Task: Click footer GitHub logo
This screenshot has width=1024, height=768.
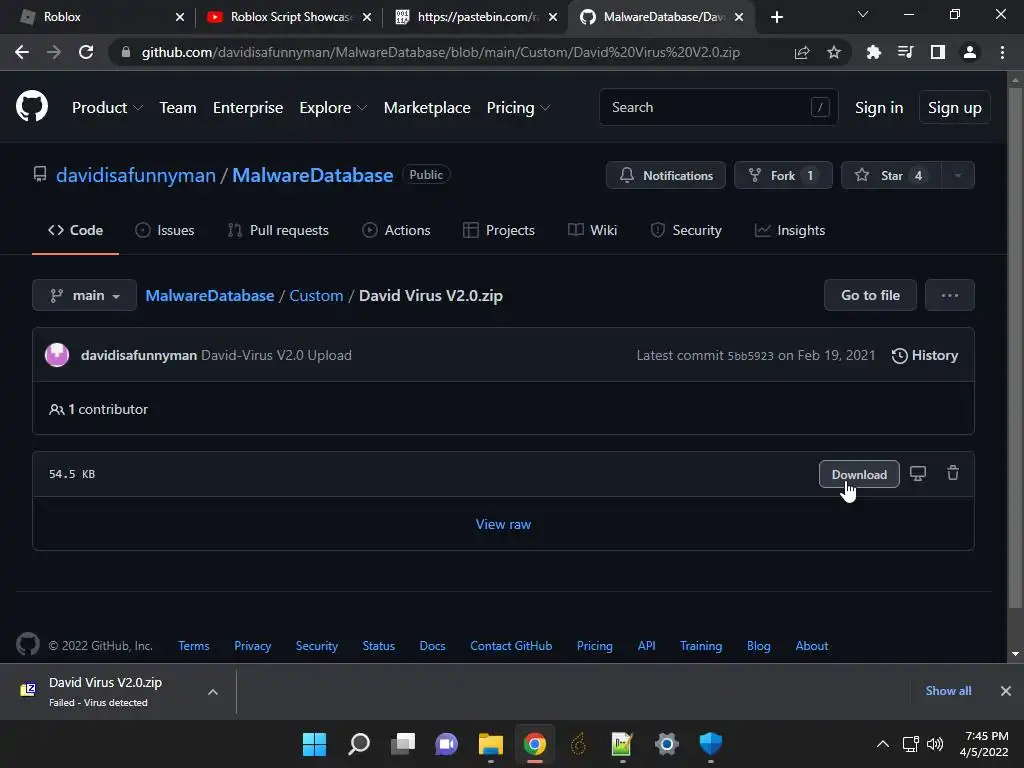Action: click(27, 645)
